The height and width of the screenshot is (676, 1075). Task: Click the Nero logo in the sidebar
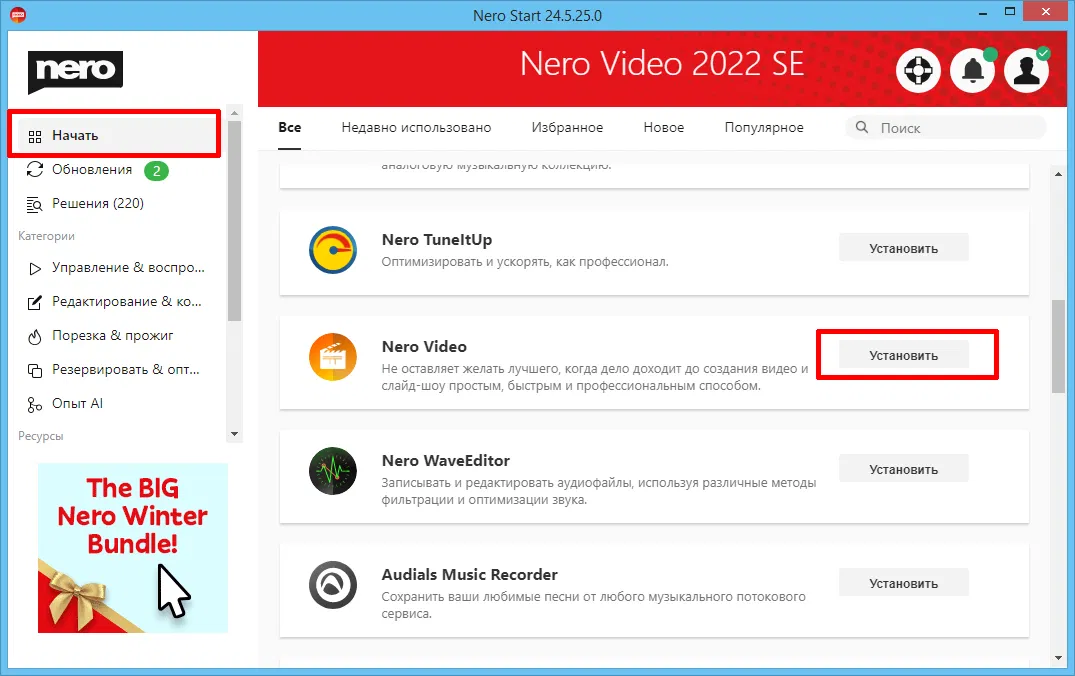coord(75,71)
